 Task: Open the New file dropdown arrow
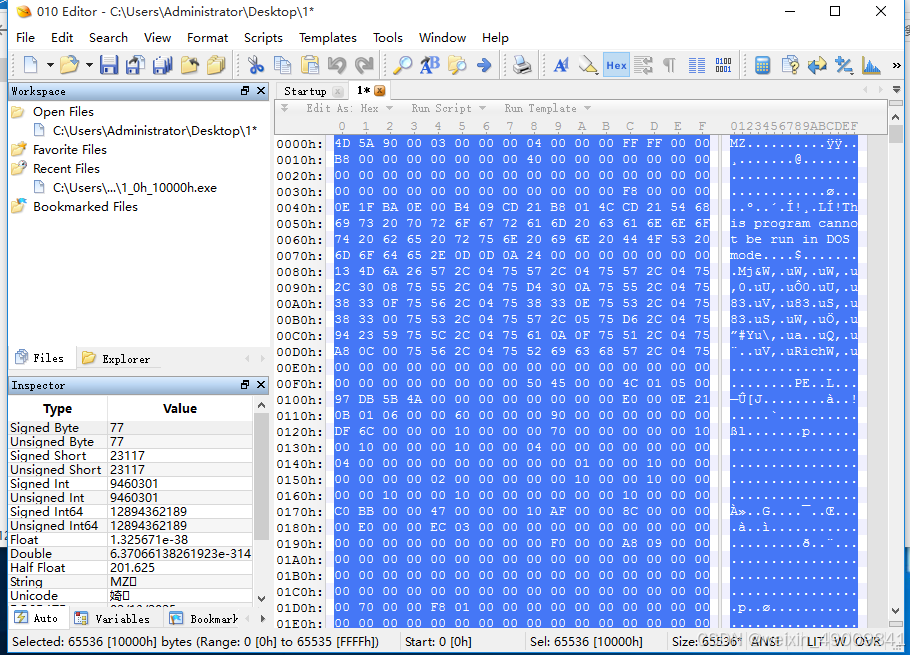coord(50,65)
